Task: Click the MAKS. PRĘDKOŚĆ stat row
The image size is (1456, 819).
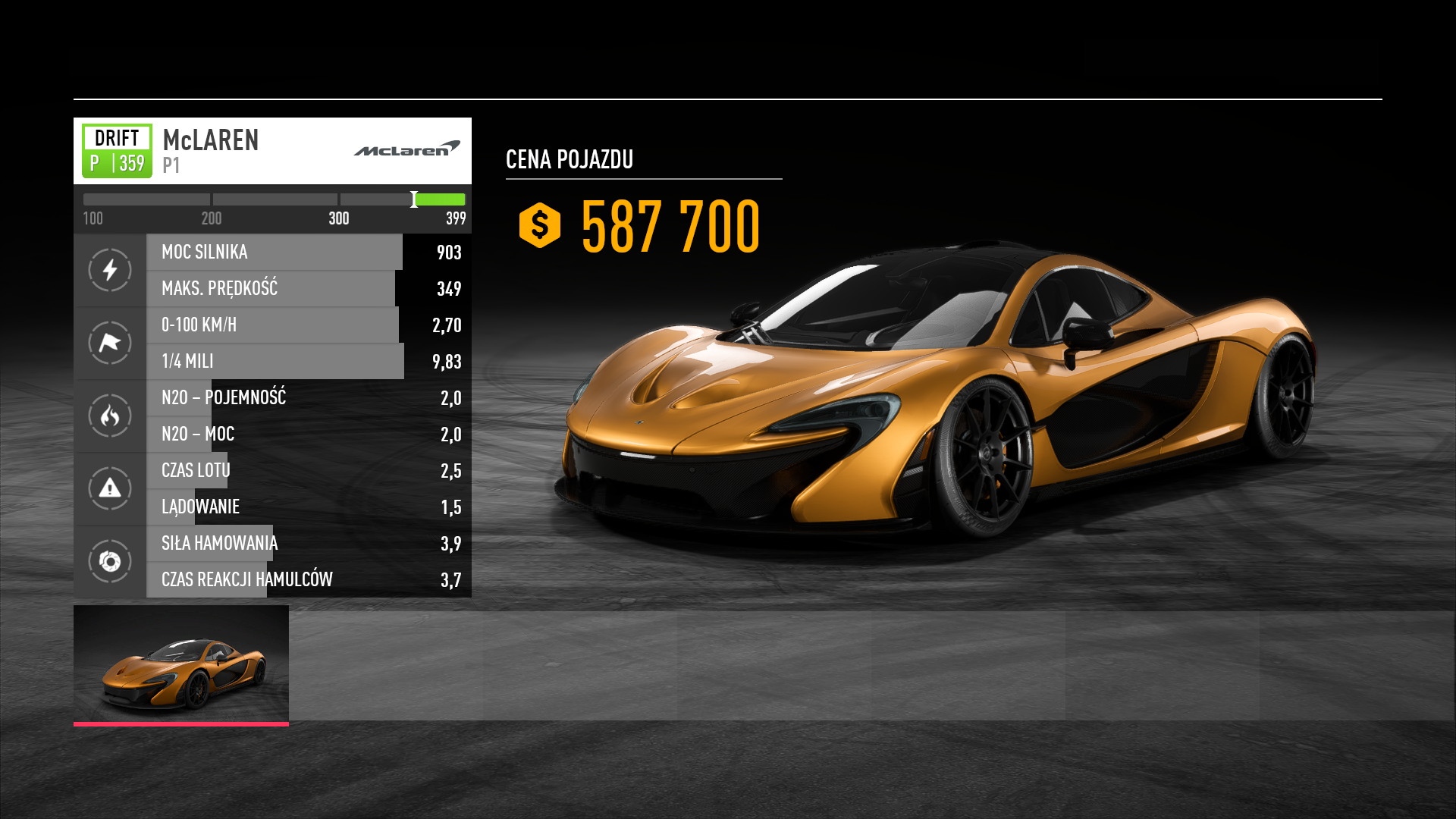Action: tap(308, 288)
